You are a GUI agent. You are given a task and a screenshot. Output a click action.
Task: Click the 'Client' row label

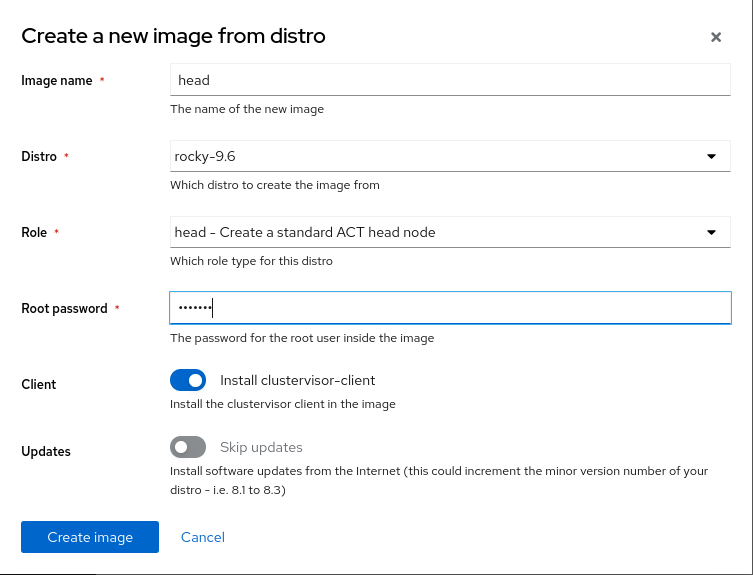[x=39, y=385]
